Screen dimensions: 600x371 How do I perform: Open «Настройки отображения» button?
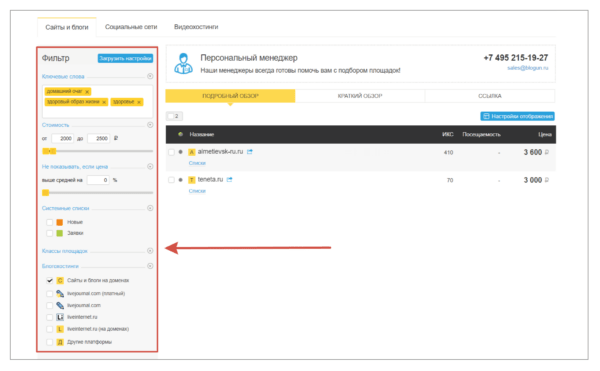(517, 116)
